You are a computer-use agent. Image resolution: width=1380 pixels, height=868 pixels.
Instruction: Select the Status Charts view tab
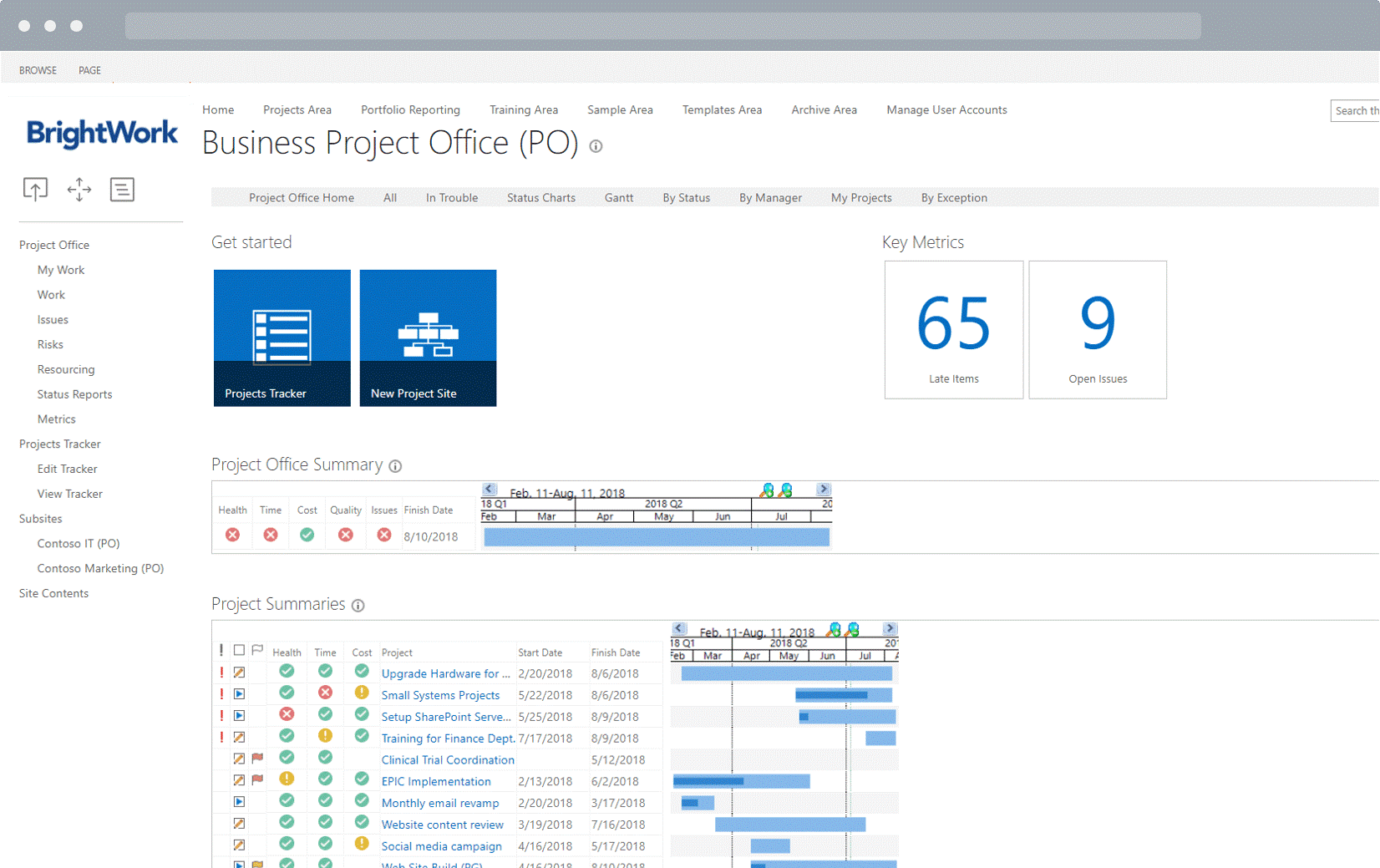541,198
